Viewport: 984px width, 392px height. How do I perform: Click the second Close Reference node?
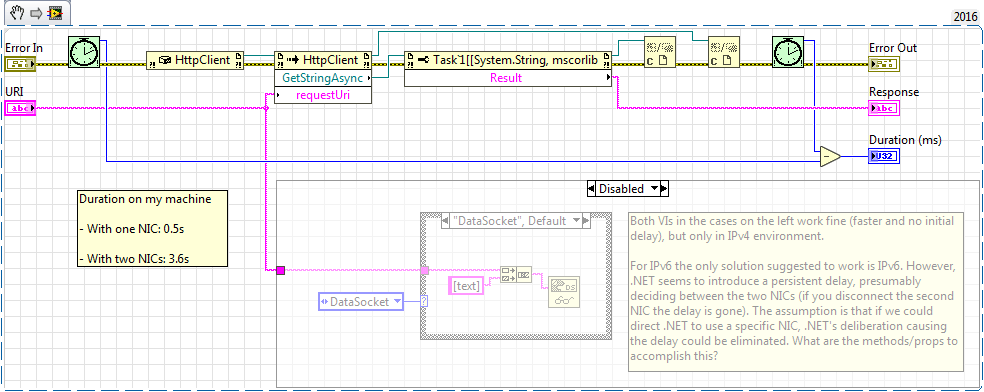(x=724, y=51)
